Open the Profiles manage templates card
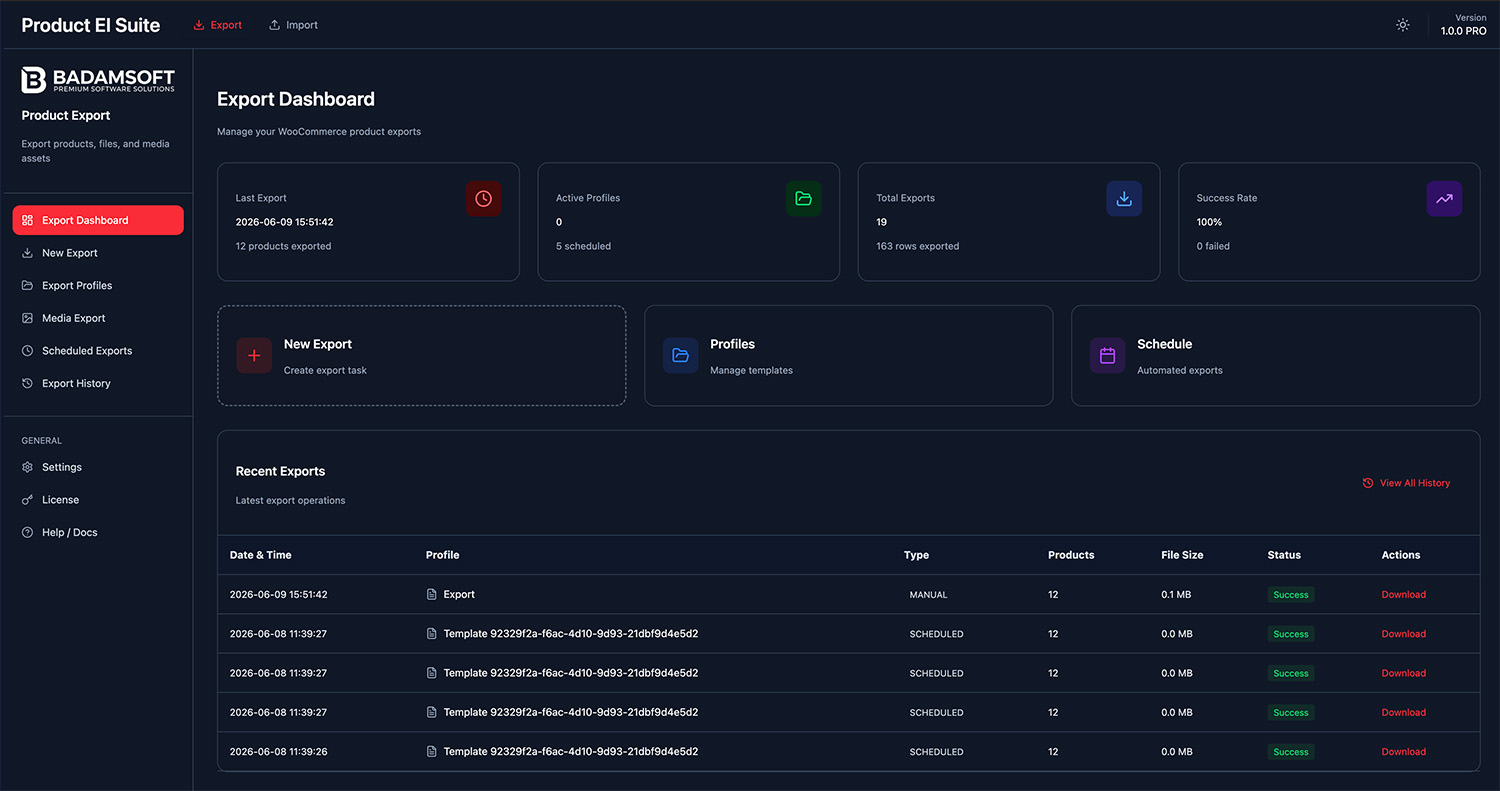Viewport: 1500px width, 791px height. pos(848,356)
